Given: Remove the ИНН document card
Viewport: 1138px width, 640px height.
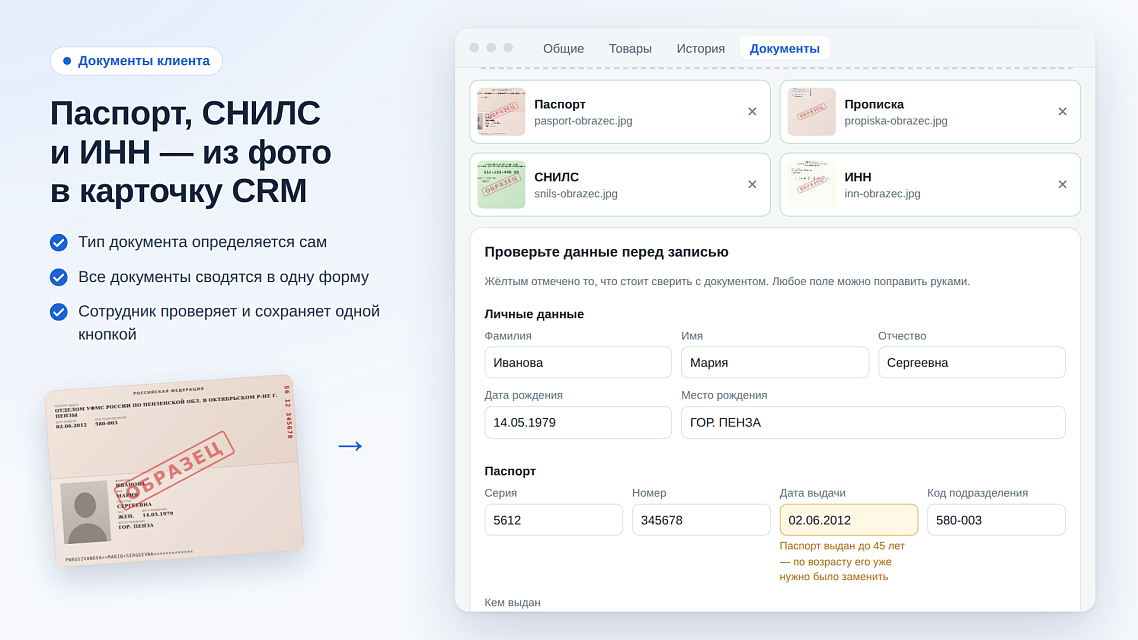Looking at the screenshot, I should point(1062,184).
